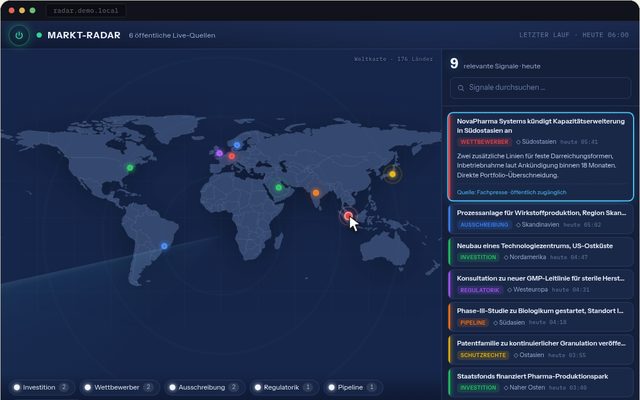This screenshot has height=400, width=640.
Task: Click the location pin beside Skandinavien
Action: click(x=518, y=225)
